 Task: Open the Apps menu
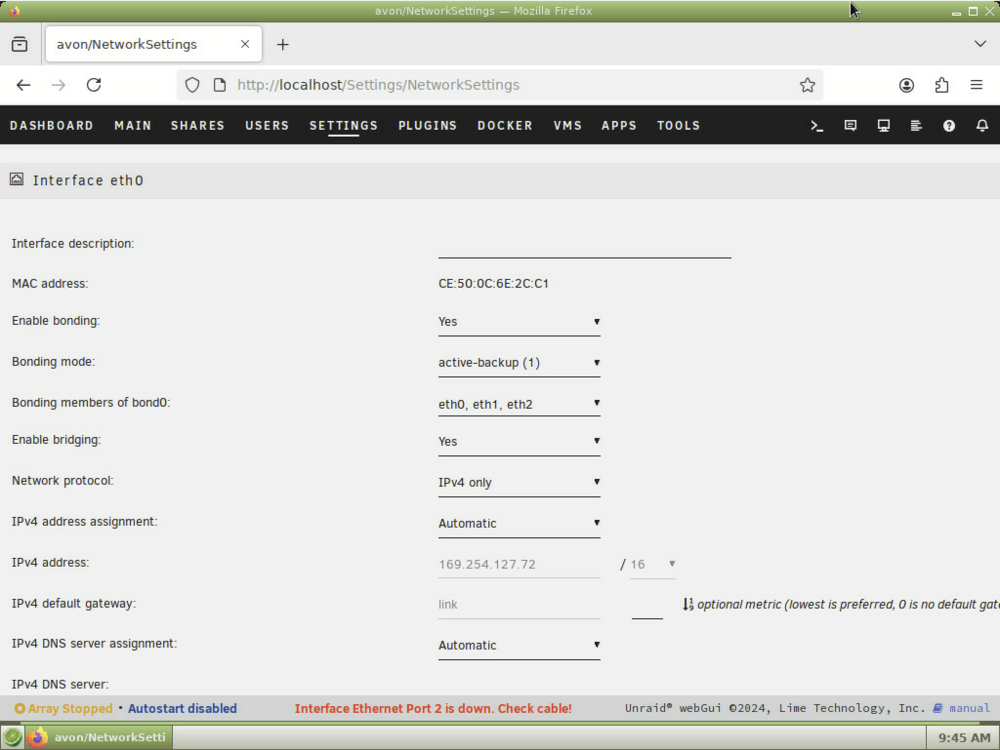619,126
